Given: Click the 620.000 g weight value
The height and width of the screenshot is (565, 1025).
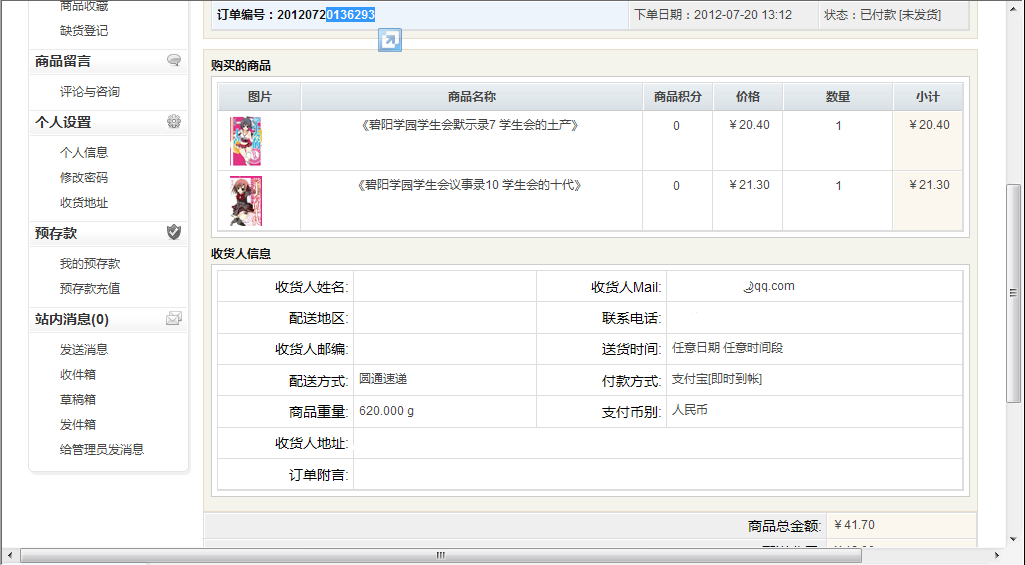Looking at the screenshot, I should click(386, 411).
